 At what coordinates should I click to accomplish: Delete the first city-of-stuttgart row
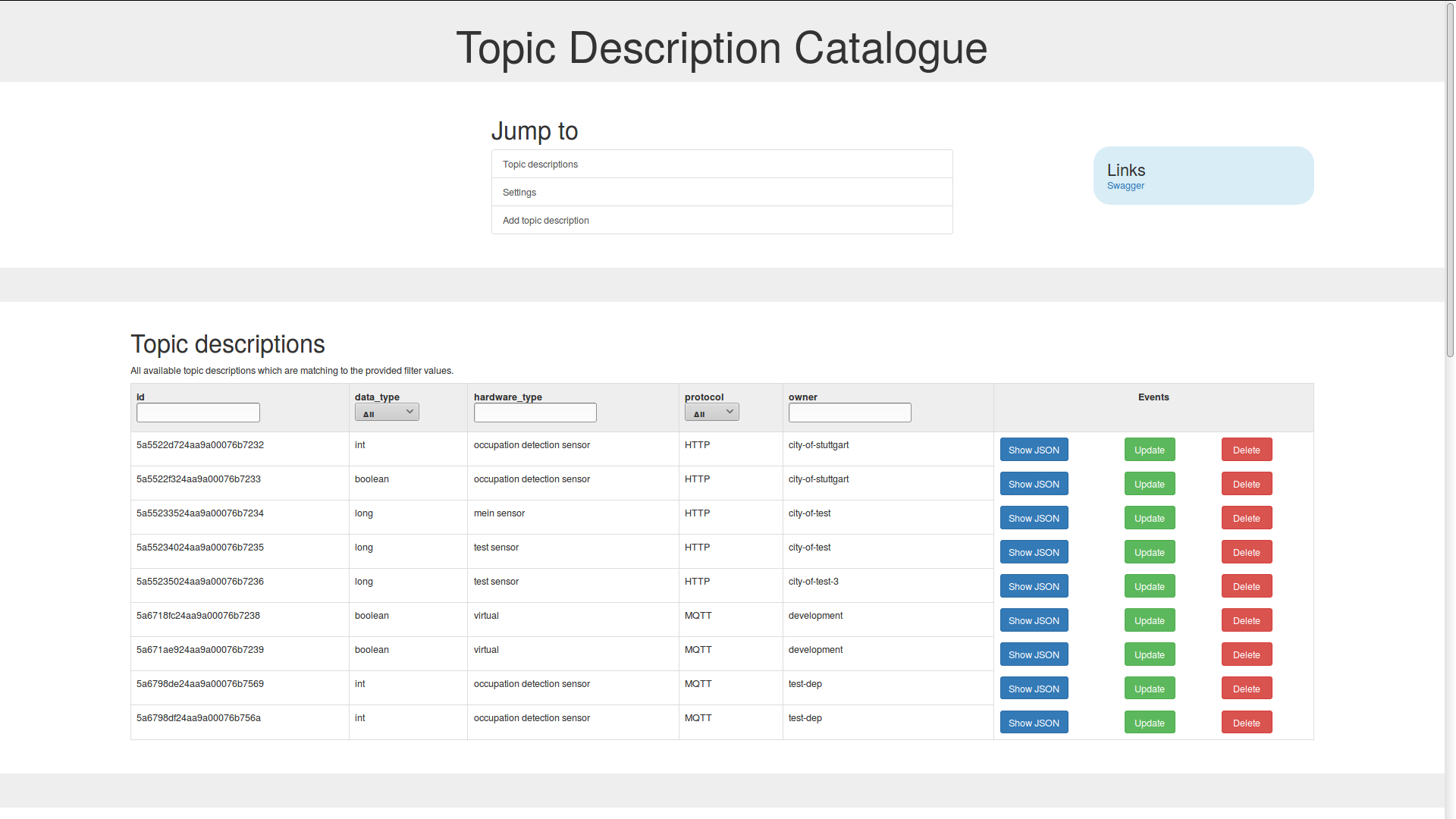click(x=1246, y=450)
